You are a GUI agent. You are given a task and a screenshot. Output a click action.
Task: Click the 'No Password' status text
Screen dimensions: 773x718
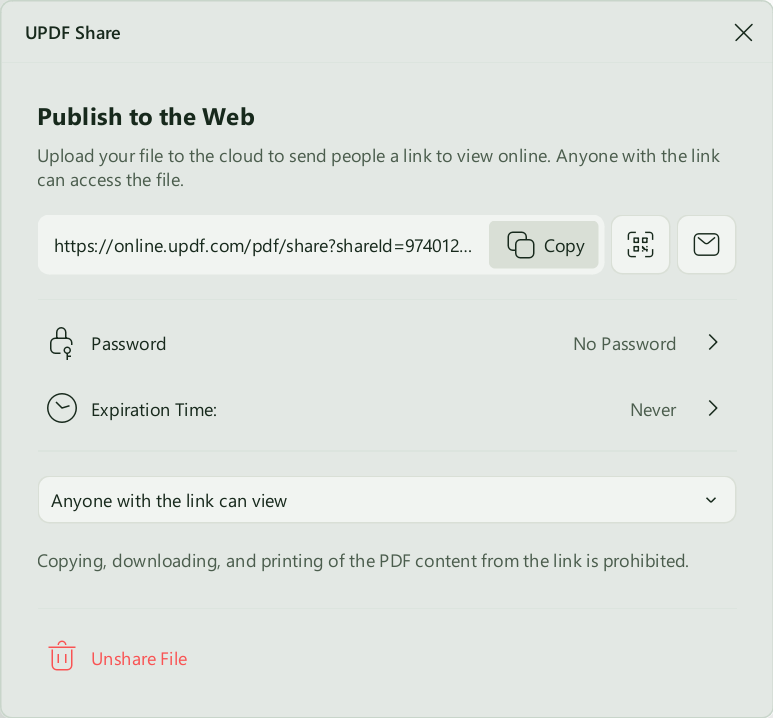tap(624, 344)
